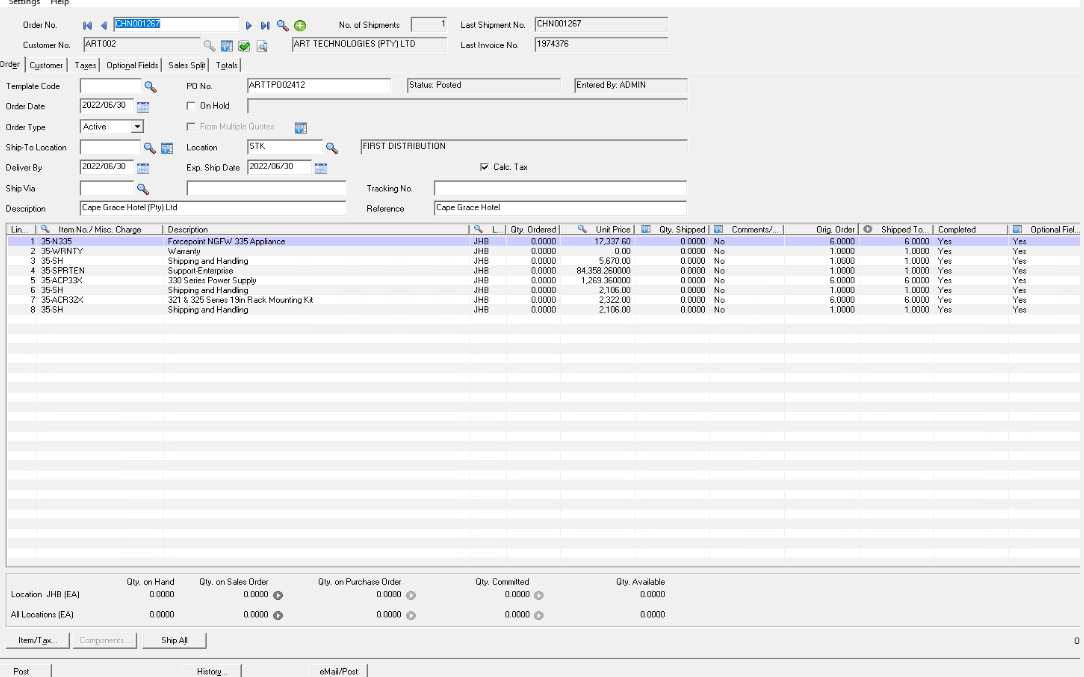Open the Order No. finder magnifier
Image resolution: width=1084 pixels, height=677 pixels.
pos(283,25)
